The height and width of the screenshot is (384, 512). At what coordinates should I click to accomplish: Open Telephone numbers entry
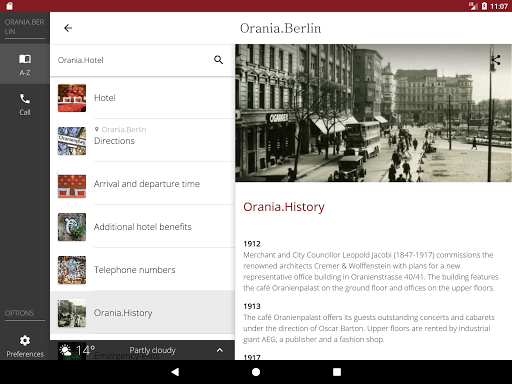pos(143,270)
